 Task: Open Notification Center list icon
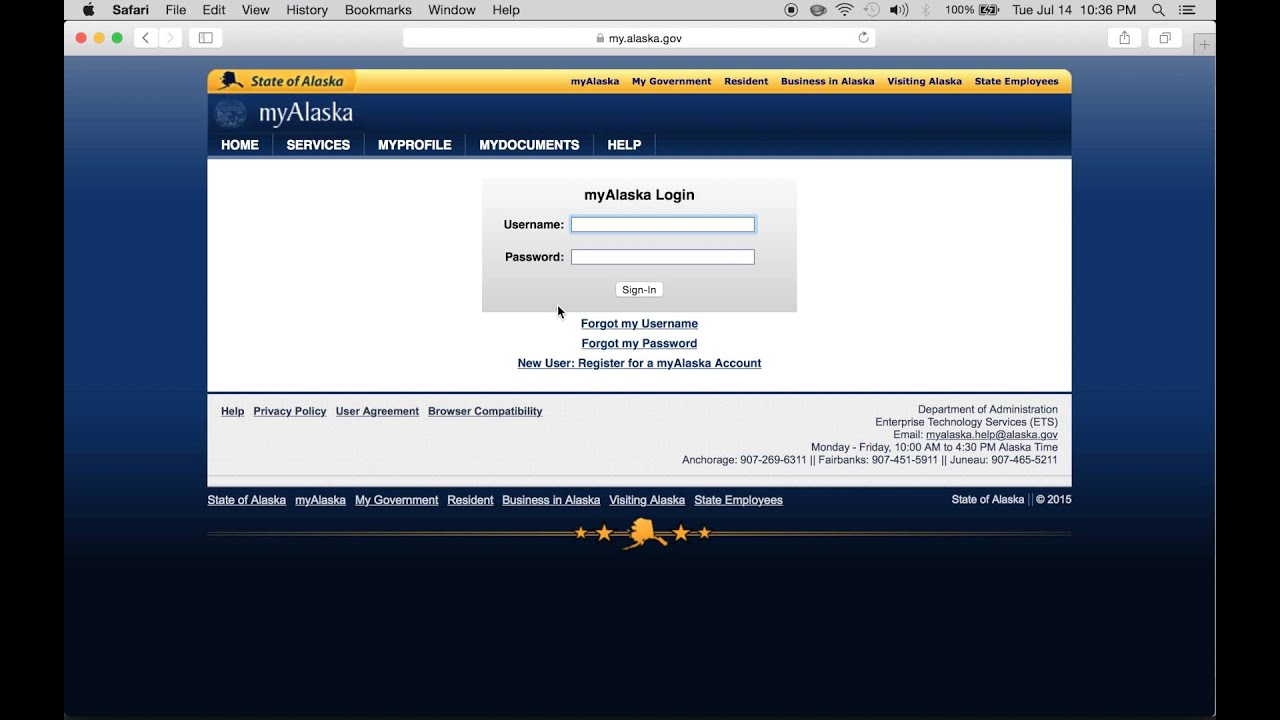pyautogui.click(x=1187, y=10)
